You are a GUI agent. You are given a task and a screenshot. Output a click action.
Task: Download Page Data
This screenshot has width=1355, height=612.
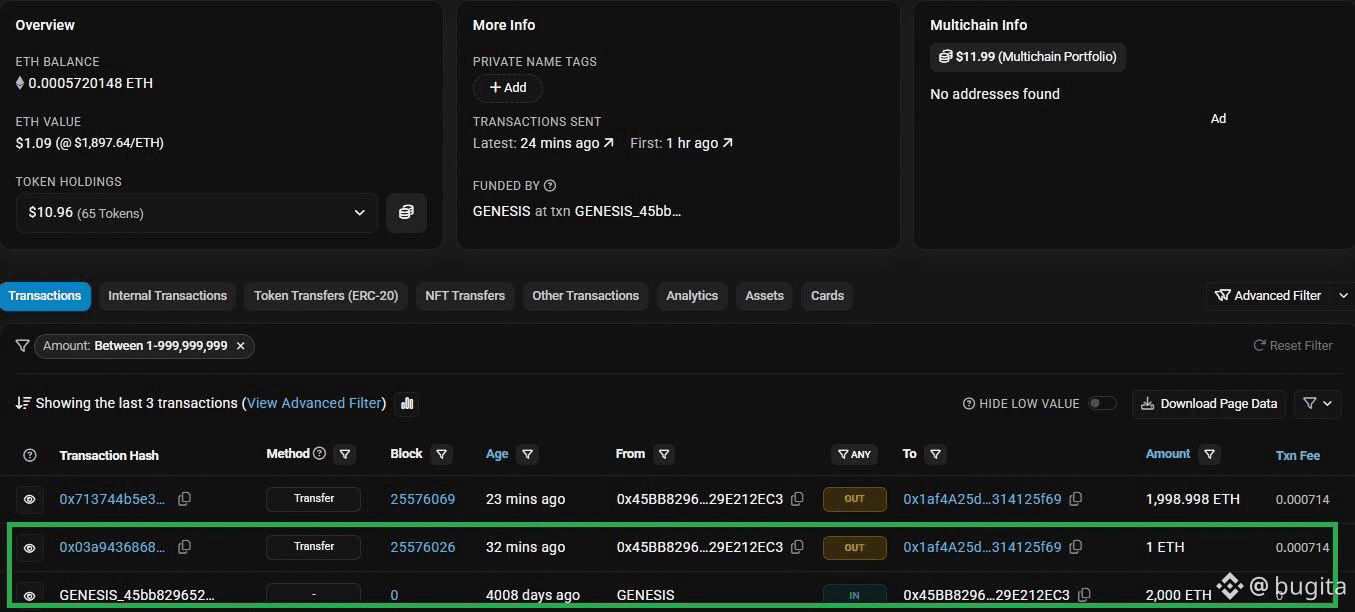pos(1209,404)
